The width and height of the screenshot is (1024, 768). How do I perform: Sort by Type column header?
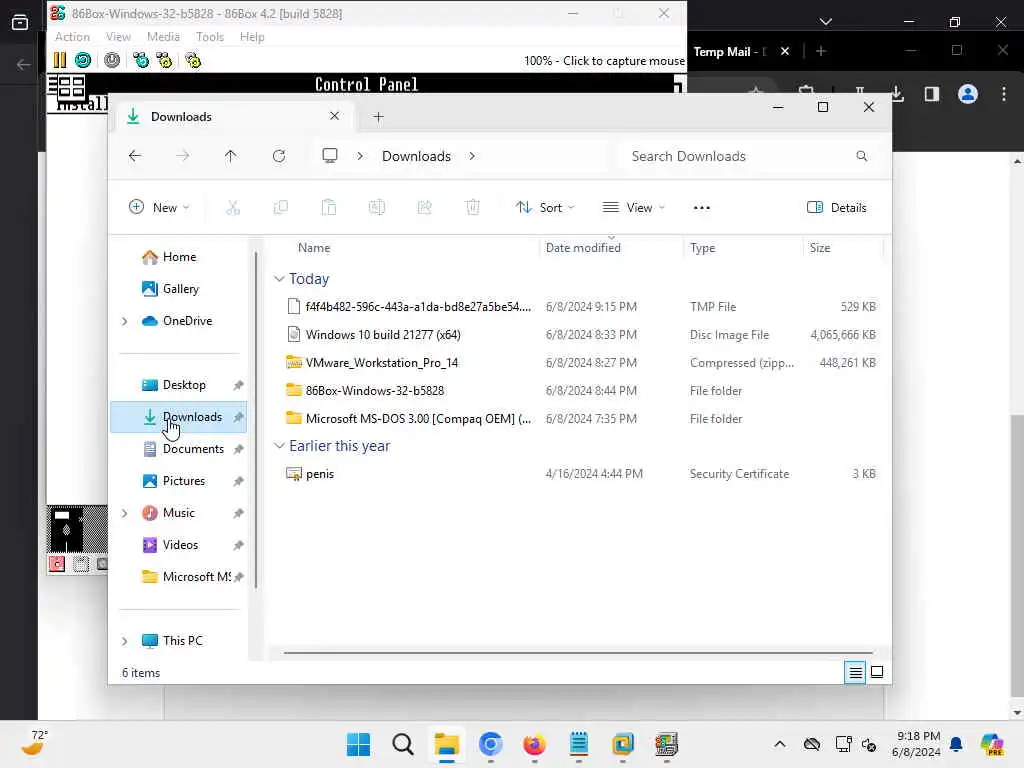703,248
